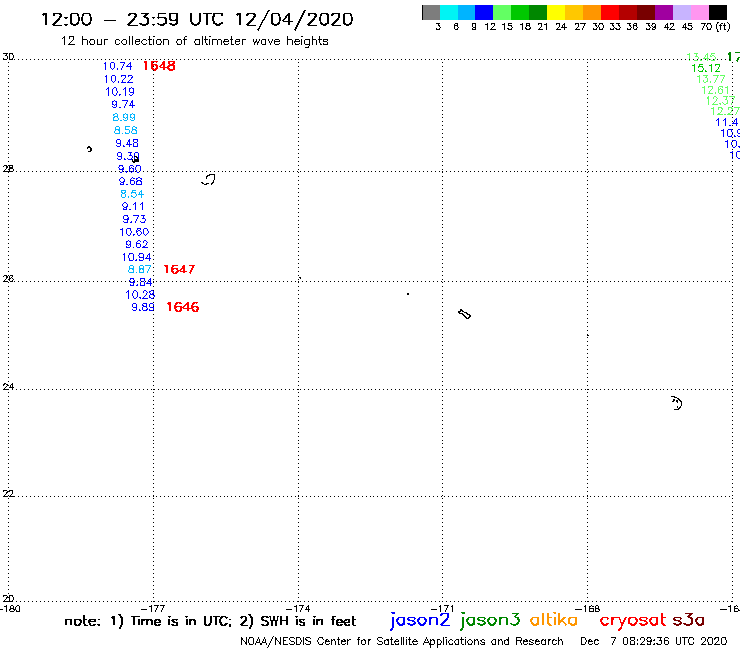This screenshot has height=650, width=740.
Task: Click the green value 13.77
Action: click(711, 79)
